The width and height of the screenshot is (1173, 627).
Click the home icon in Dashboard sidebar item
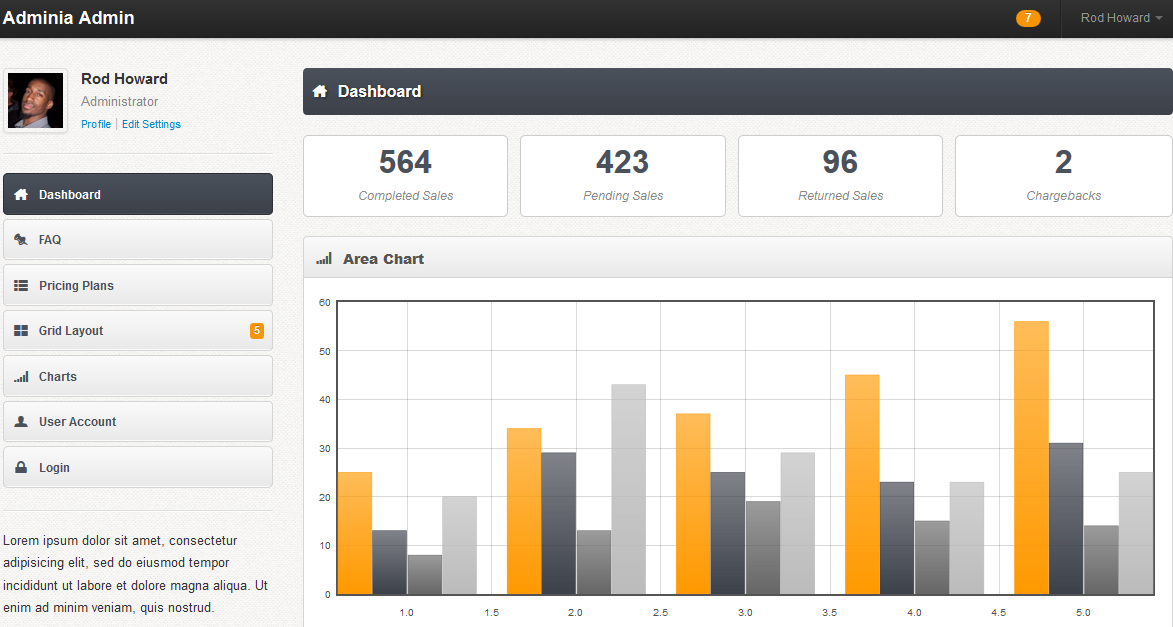(x=21, y=195)
